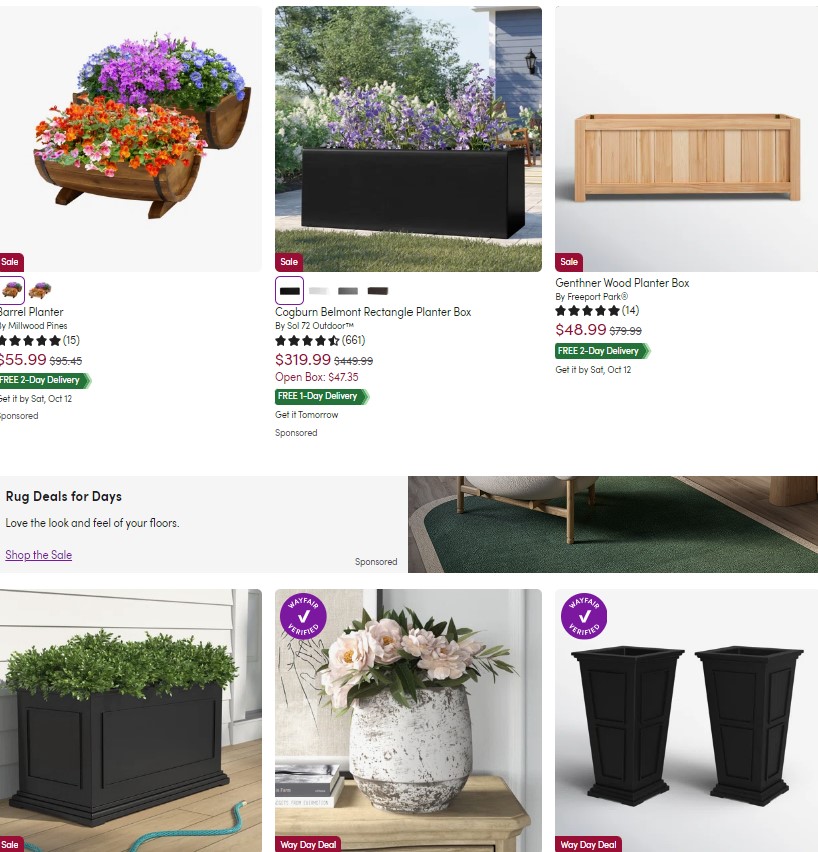Select first Barrel Planter variant thumbnail
Screen dimensions: 818x852
[11, 290]
